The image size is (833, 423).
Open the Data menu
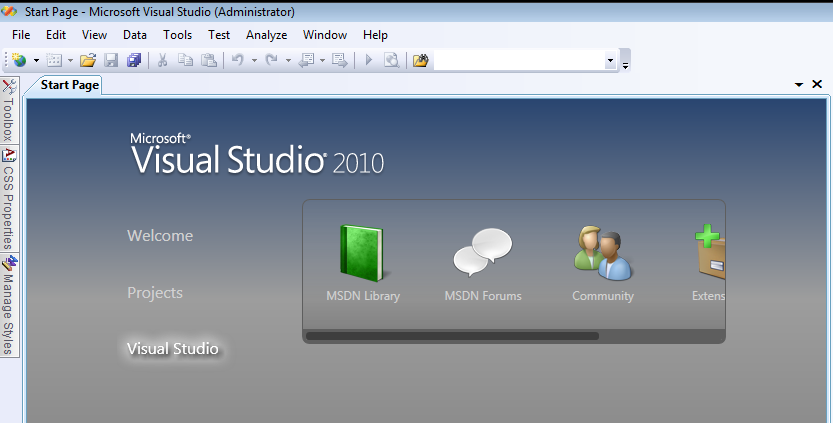tap(135, 35)
